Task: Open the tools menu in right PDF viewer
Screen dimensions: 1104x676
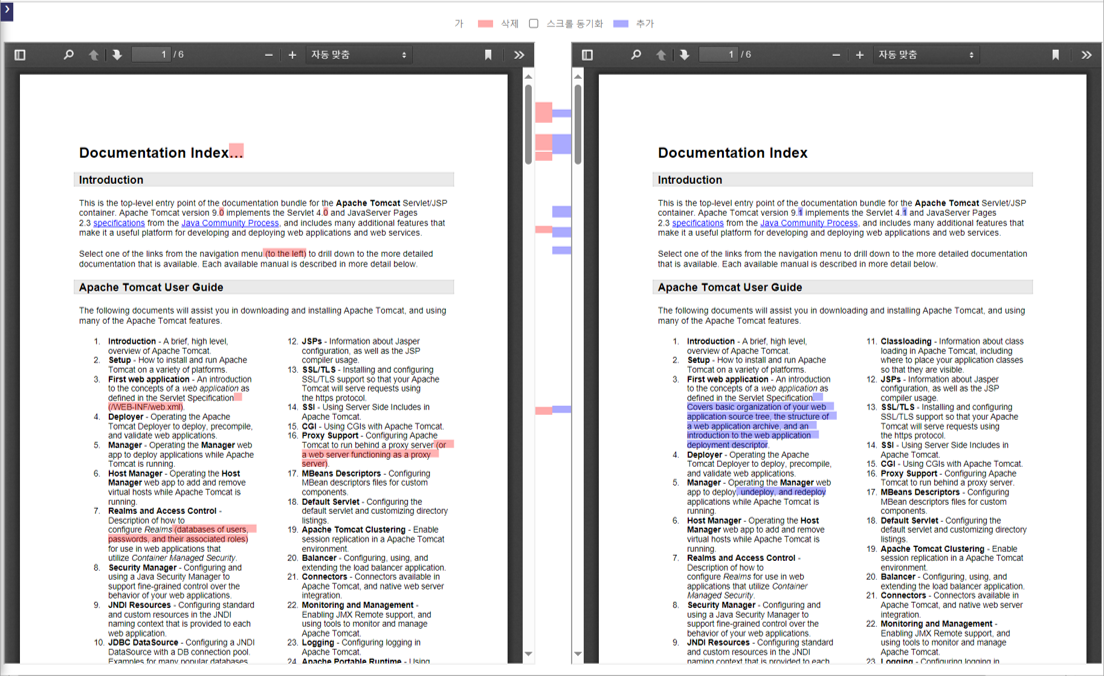Action: (x=1086, y=55)
